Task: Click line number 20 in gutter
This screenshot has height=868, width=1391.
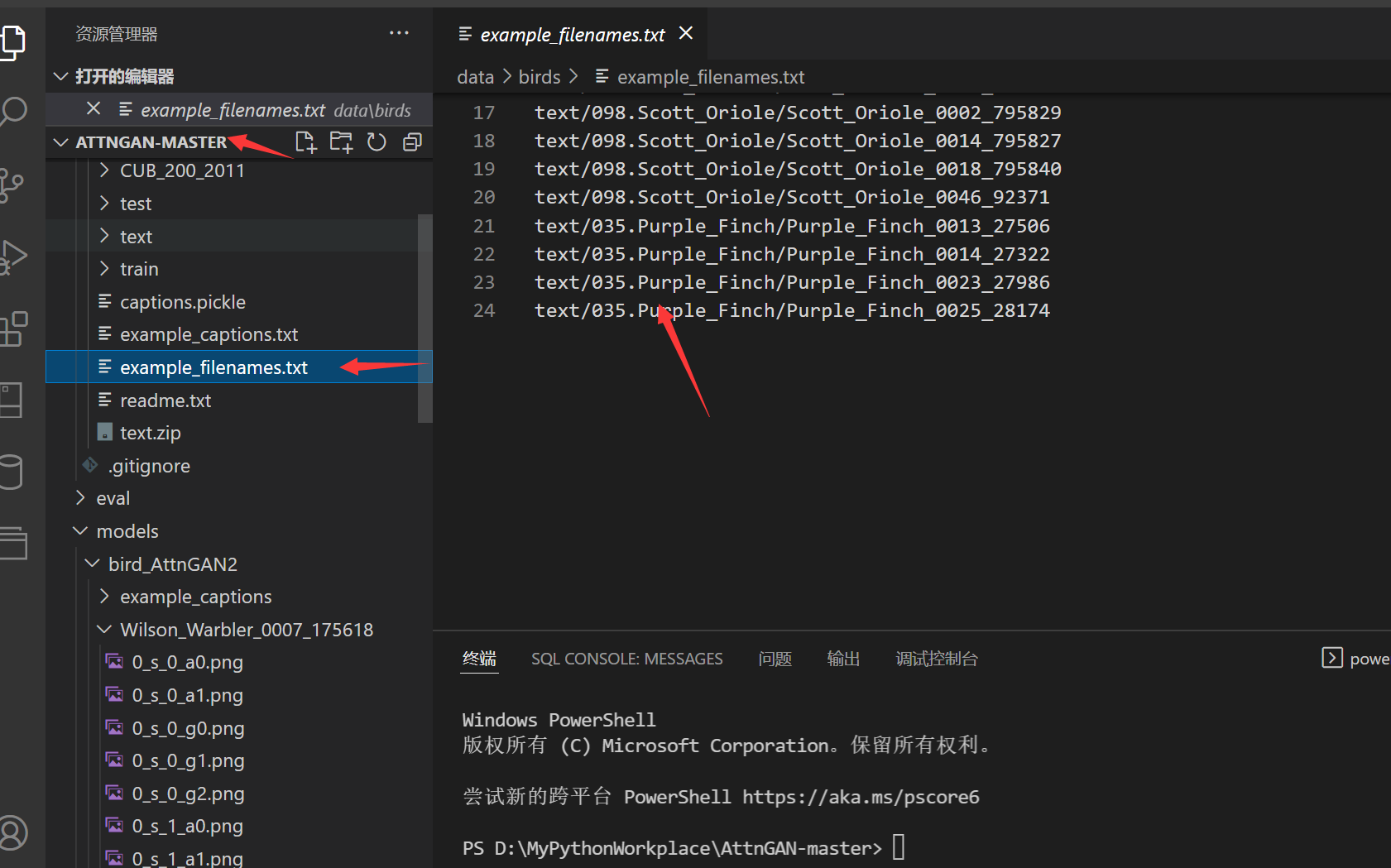Action: pos(484,197)
